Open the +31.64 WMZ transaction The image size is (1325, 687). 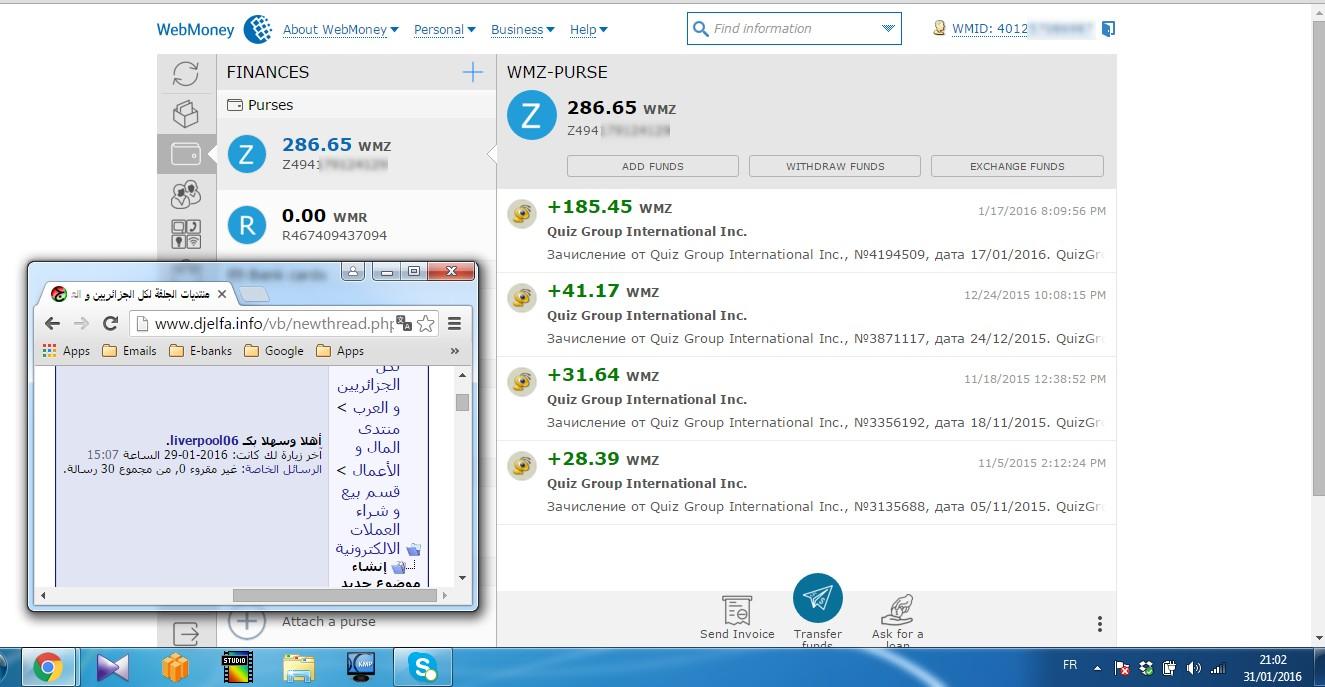[806, 398]
